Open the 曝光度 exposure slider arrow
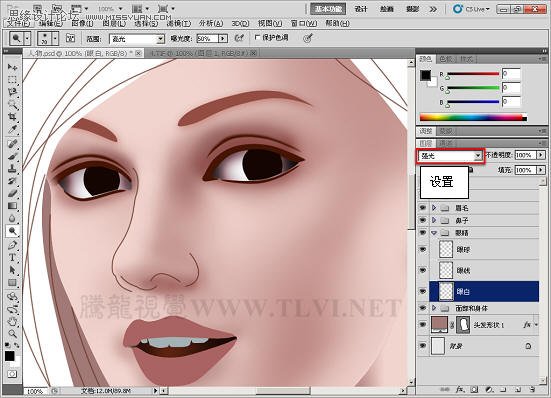This screenshot has width=551, height=398. pyautogui.click(x=223, y=38)
